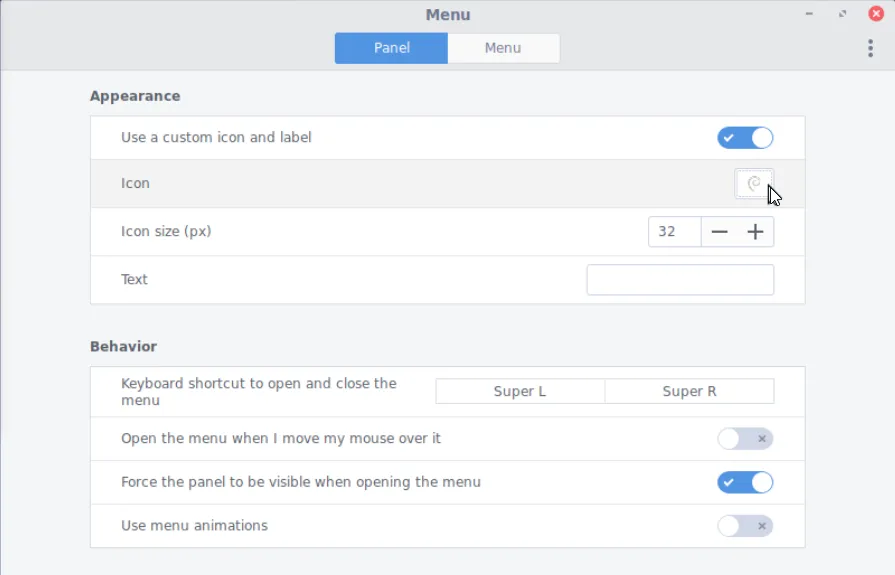This screenshot has width=895, height=575.
Task: Click the icon size value field
Action: (674, 232)
